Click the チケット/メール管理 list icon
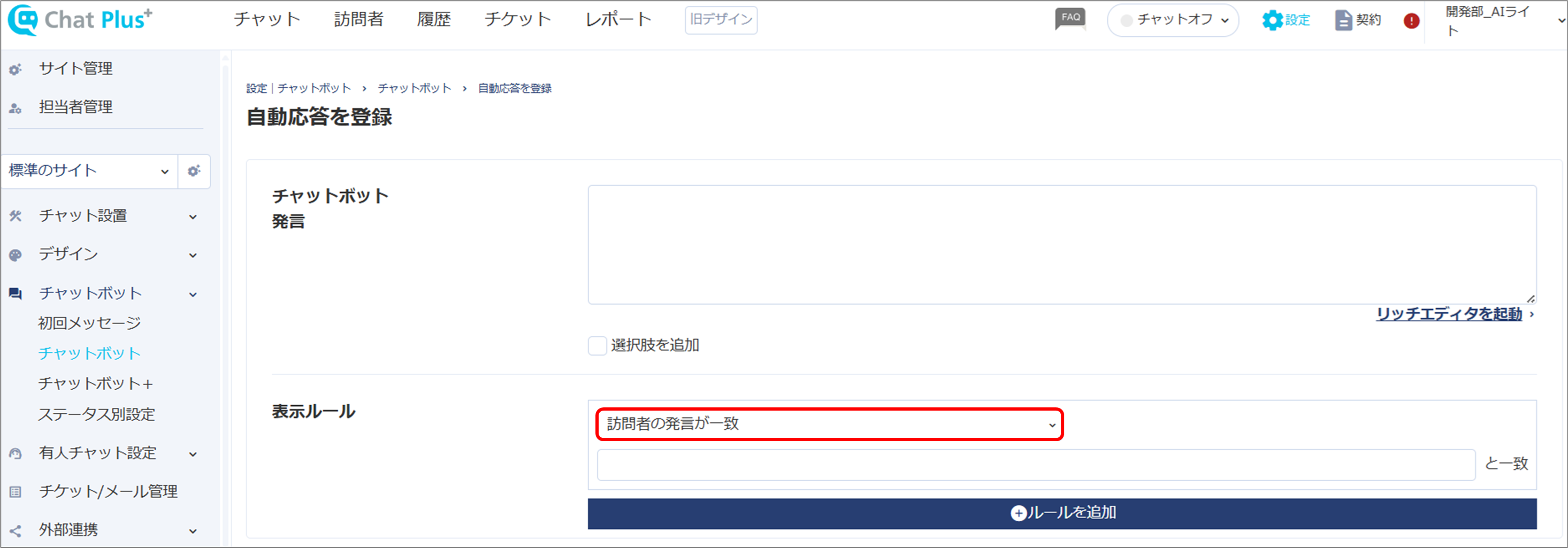Image resolution: width=1568 pixels, height=548 pixels. (x=15, y=492)
